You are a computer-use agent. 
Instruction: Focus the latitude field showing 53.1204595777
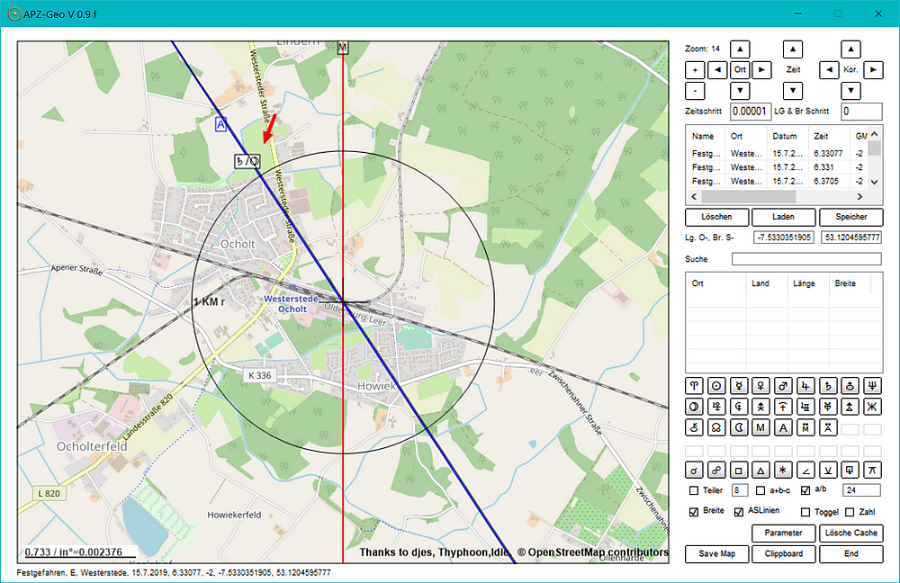coord(851,238)
